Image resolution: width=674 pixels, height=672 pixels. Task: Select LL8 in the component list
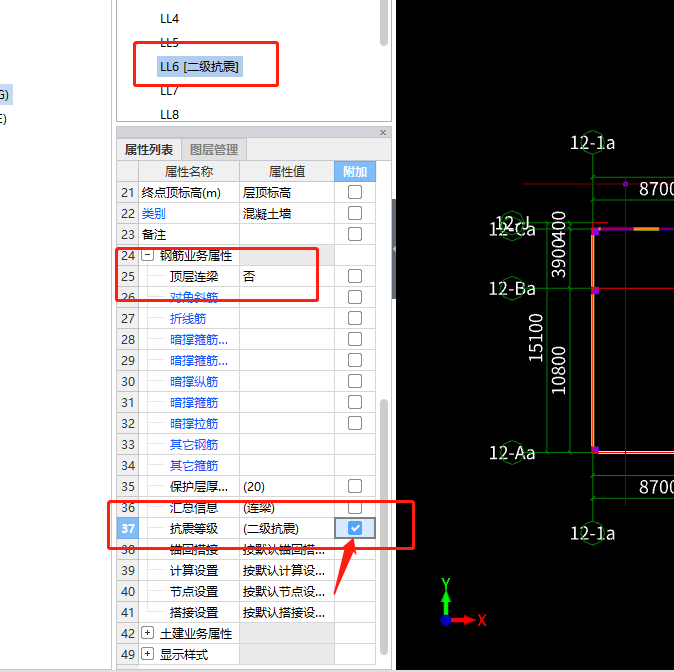click(x=169, y=115)
